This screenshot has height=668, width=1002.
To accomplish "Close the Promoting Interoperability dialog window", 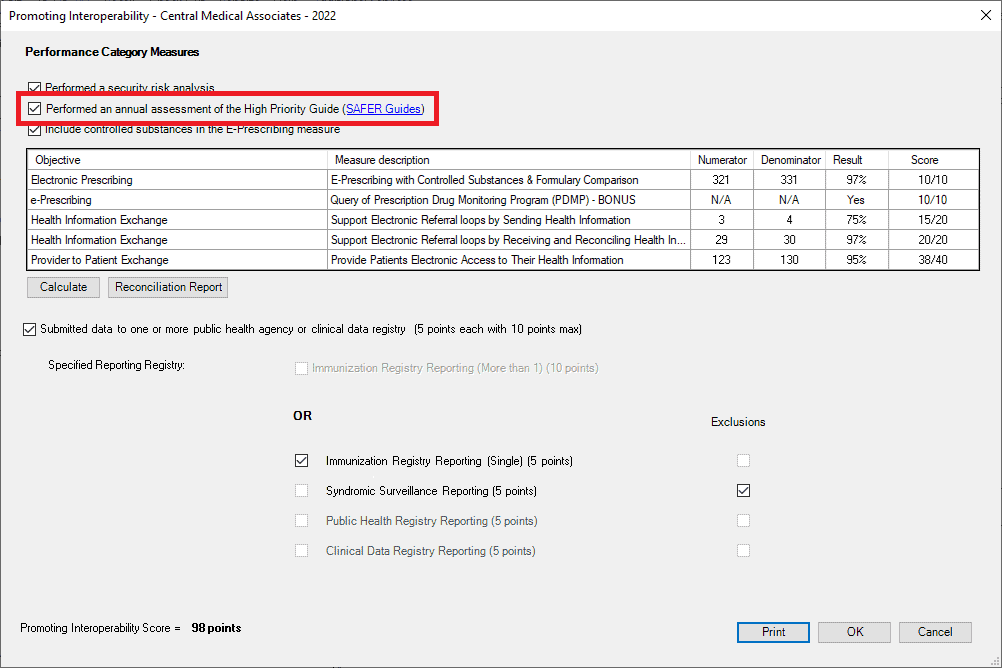I will (980, 15).
